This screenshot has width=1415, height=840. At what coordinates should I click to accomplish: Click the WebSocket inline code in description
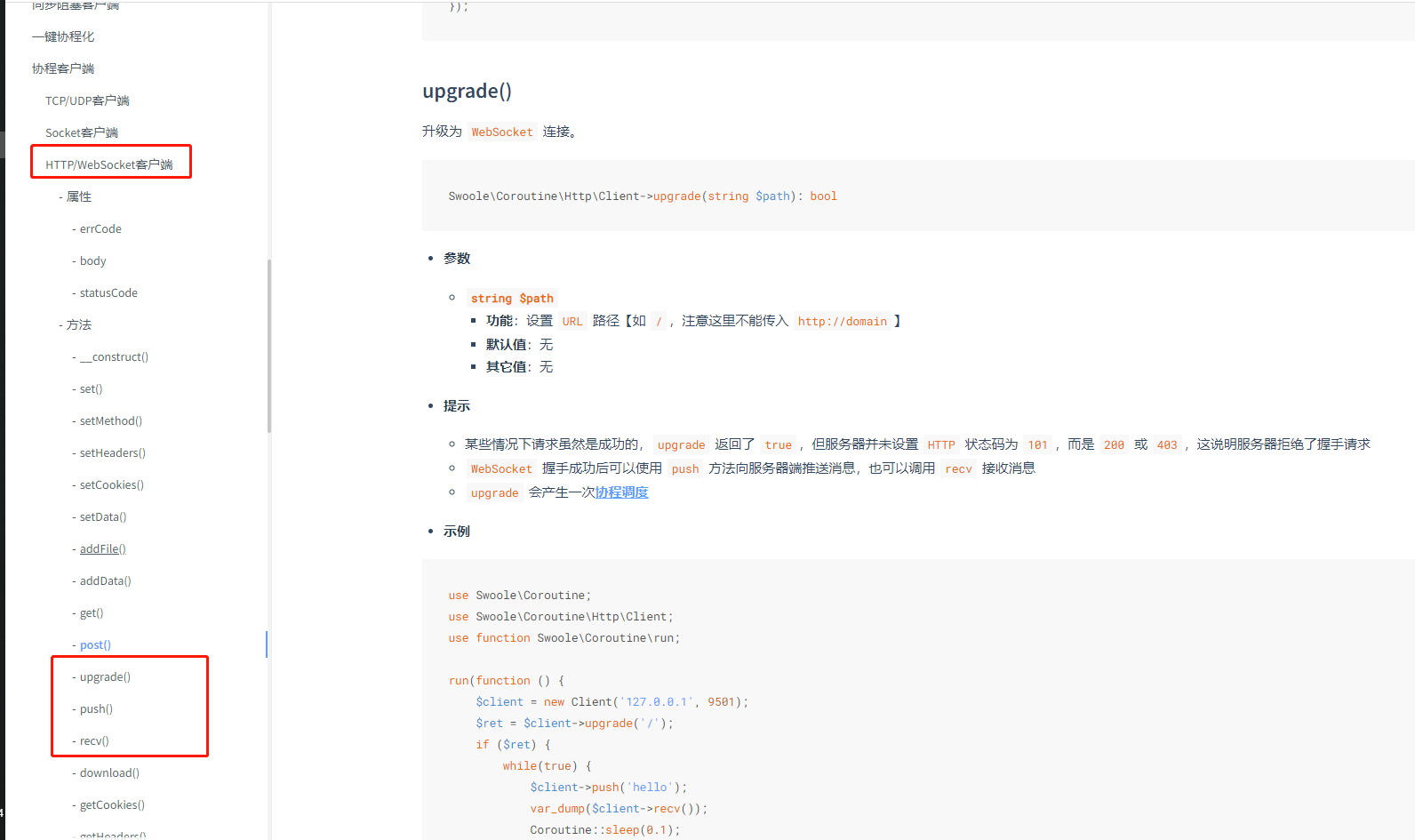coord(502,132)
